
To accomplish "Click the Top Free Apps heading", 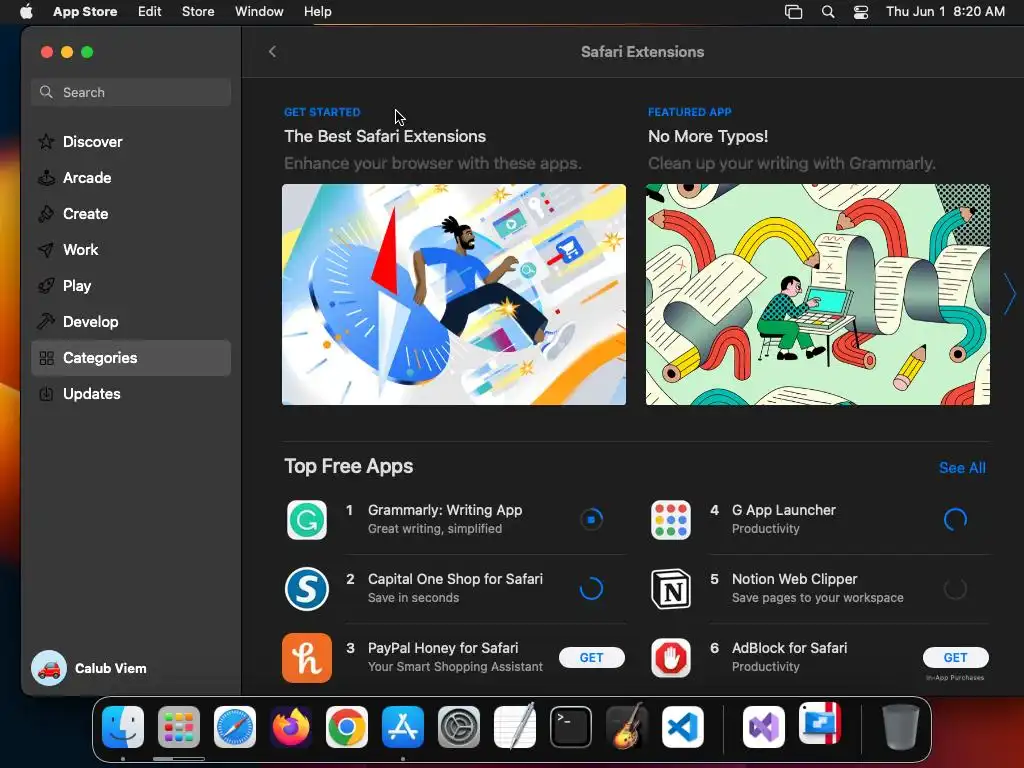I will (349, 466).
